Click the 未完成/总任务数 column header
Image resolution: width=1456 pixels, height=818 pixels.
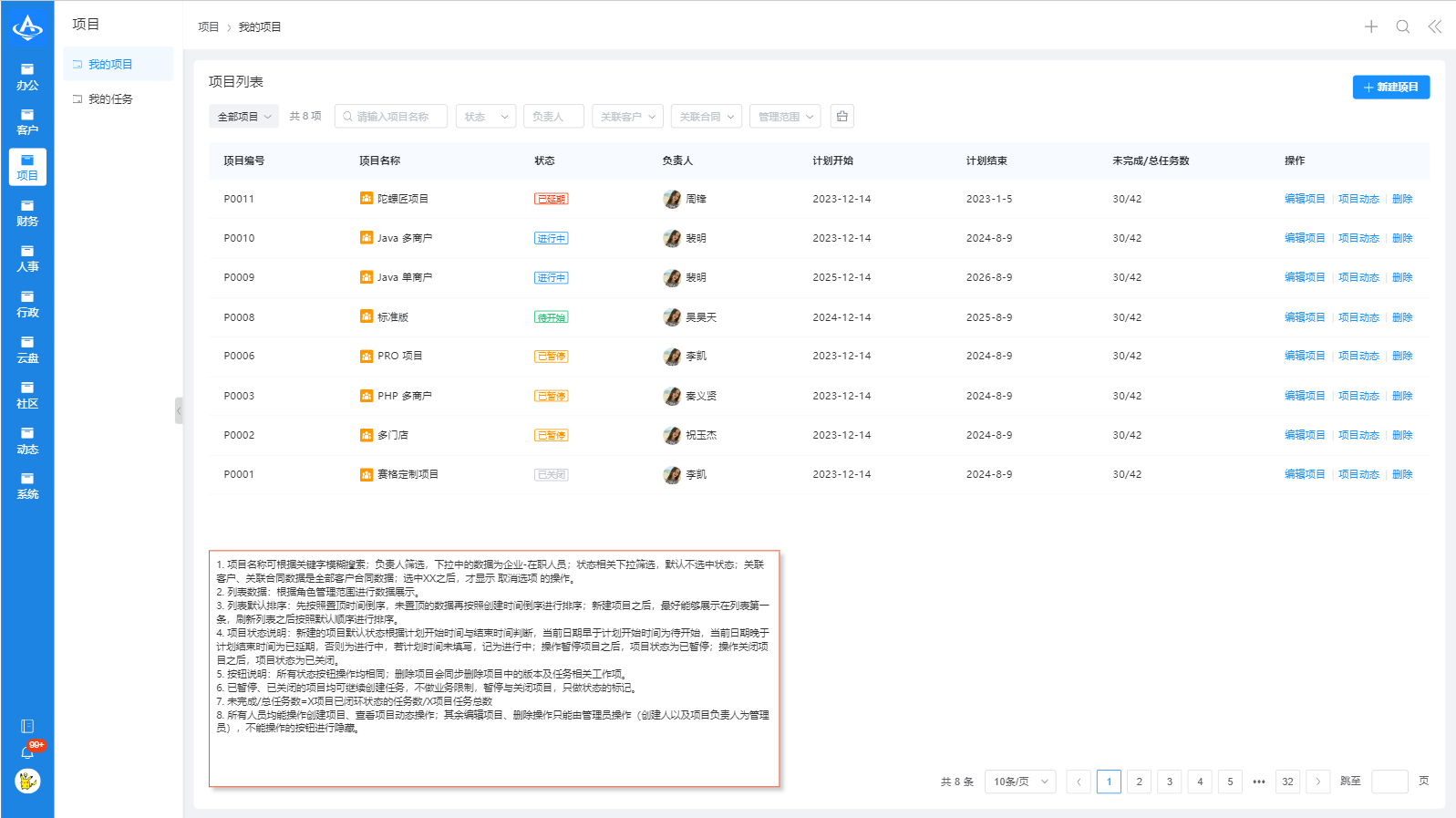[x=1151, y=160]
